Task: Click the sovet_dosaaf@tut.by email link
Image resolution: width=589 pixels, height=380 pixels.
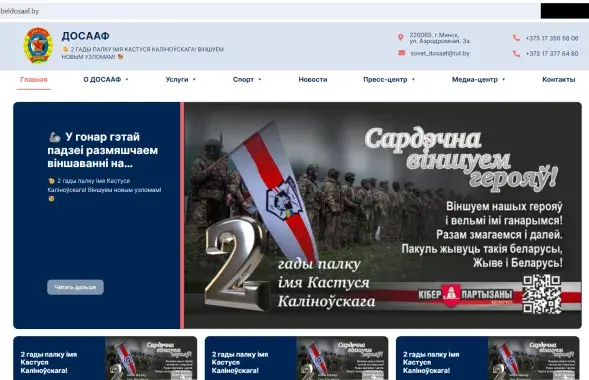Action: pos(440,53)
